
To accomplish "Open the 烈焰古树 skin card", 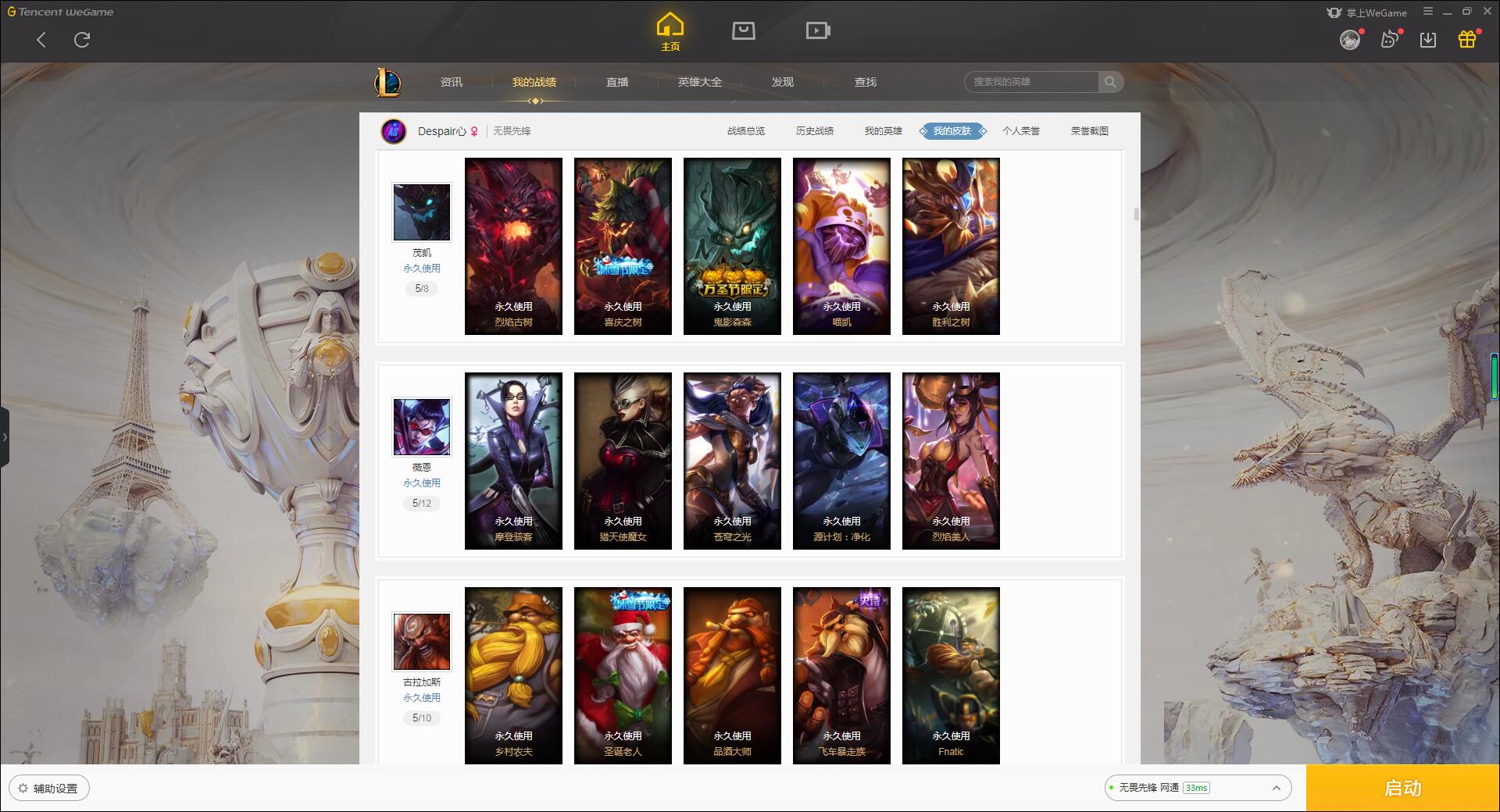I will [513, 246].
